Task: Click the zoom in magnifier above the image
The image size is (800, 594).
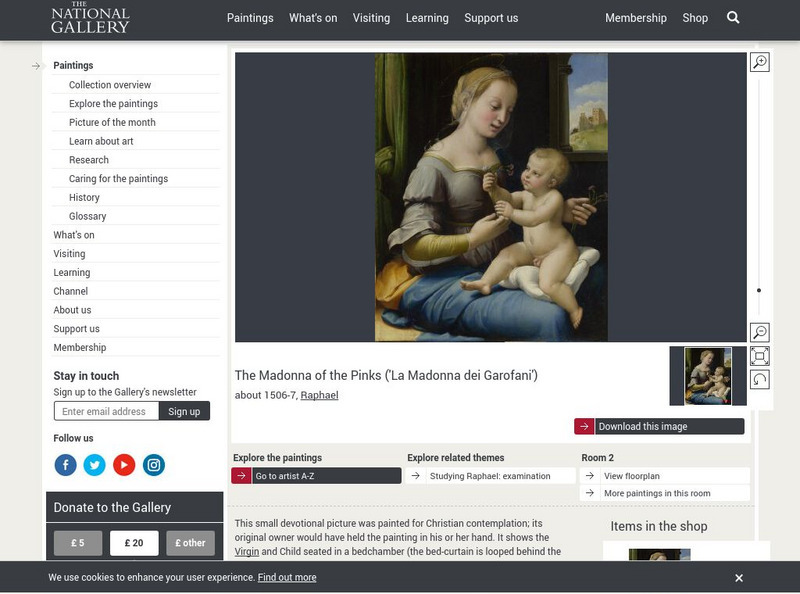Action: point(760,60)
